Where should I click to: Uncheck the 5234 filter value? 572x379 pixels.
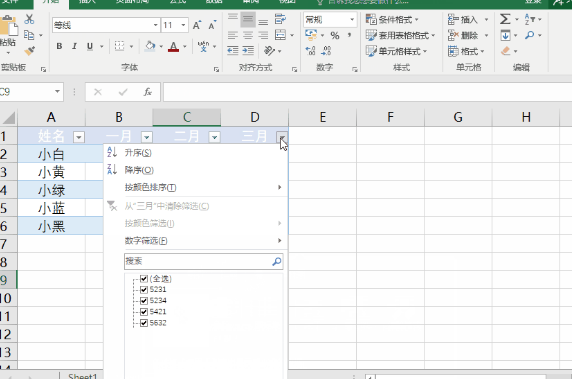pyautogui.click(x=144, y=301)
